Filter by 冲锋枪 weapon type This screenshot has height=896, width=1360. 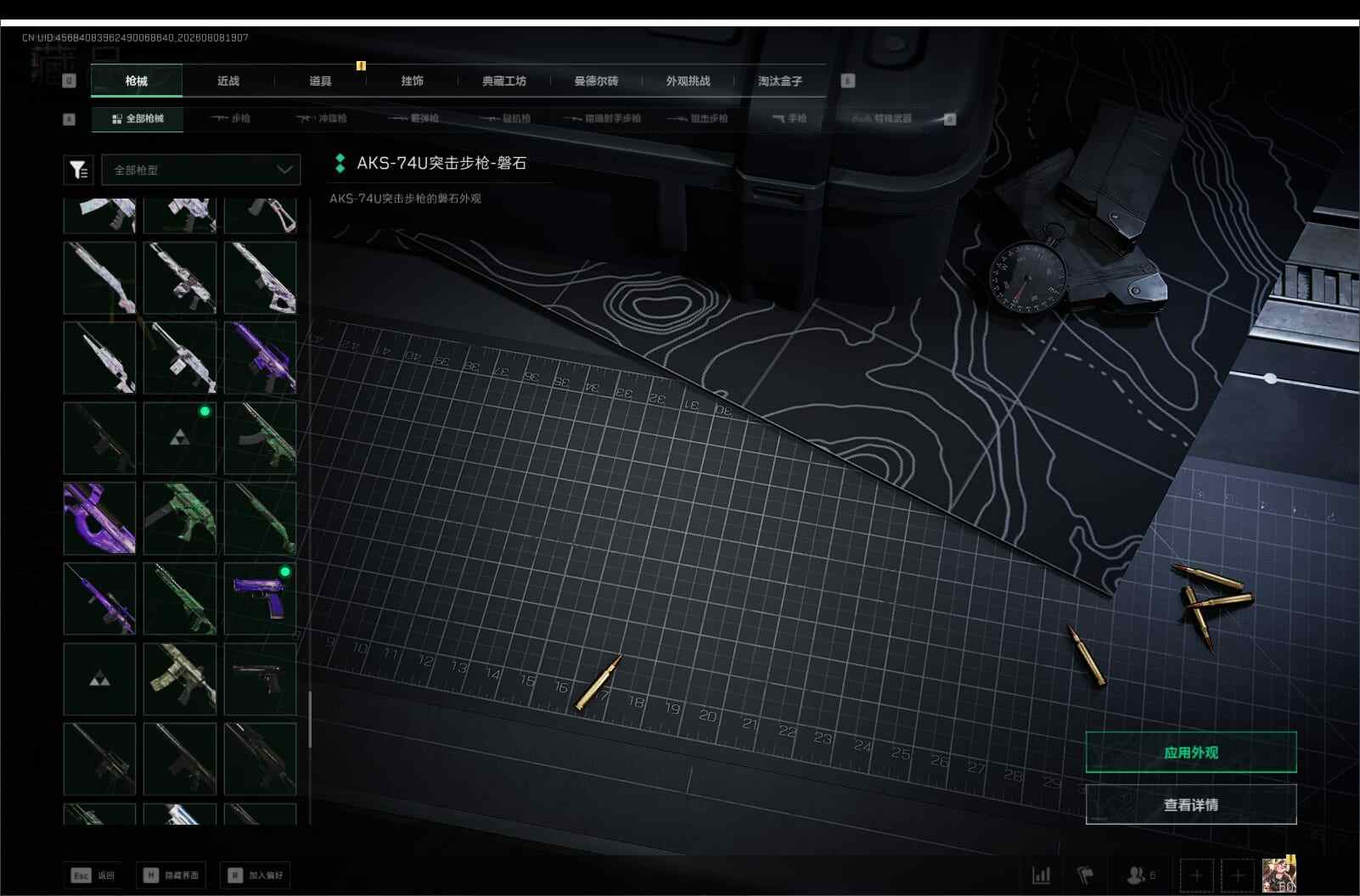coord(321,119)
